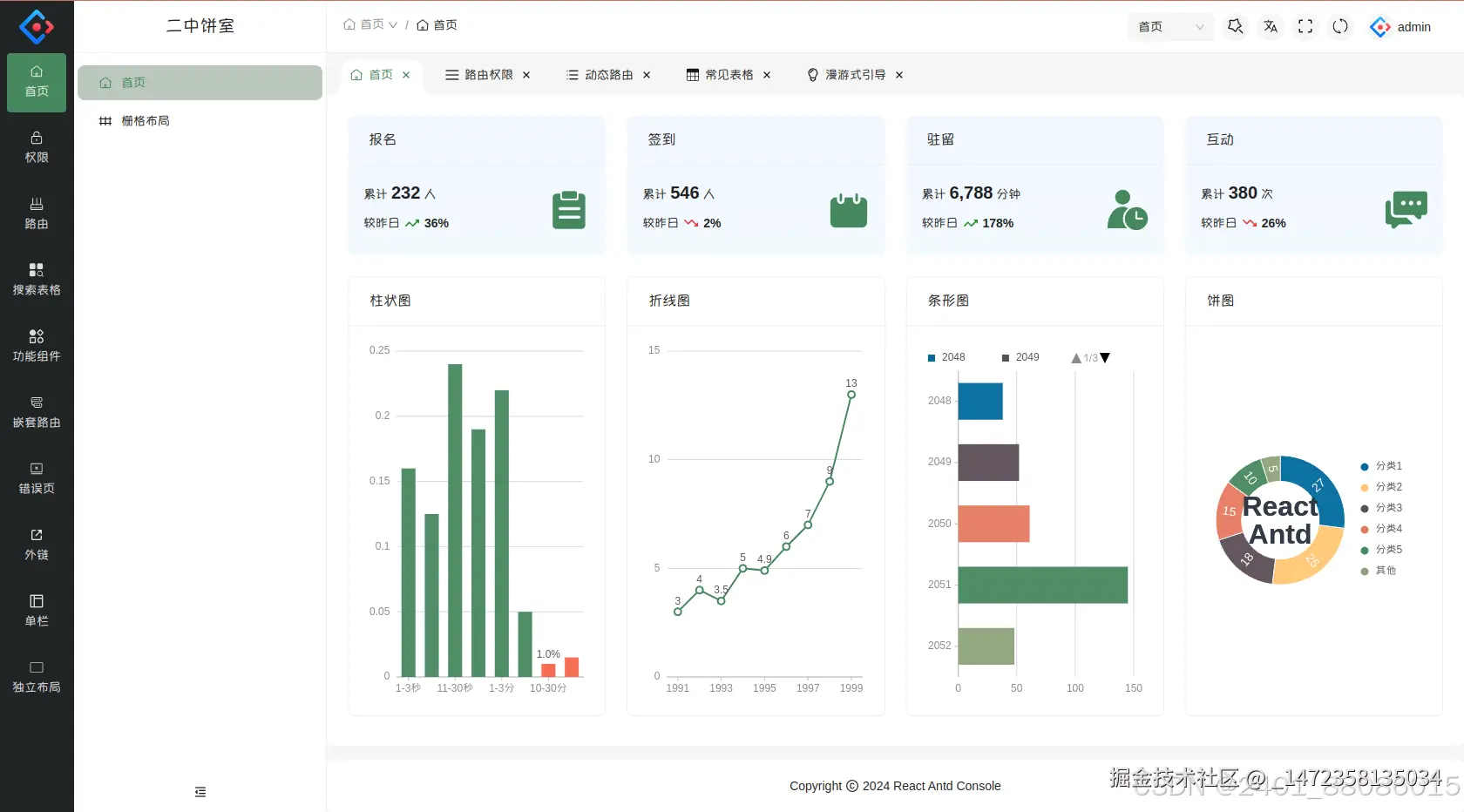
Task: Toggle fullscreen mode icon in header
Action: click(1305, 27)
